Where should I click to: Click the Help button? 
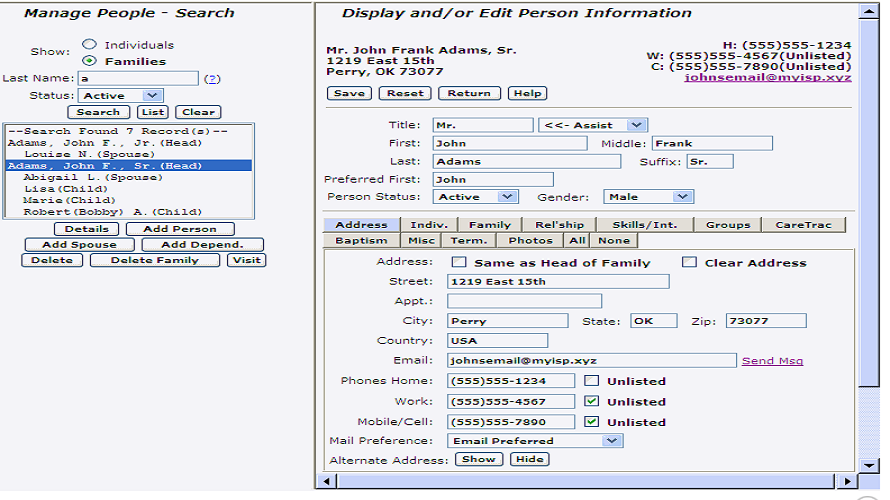point(527,93)
